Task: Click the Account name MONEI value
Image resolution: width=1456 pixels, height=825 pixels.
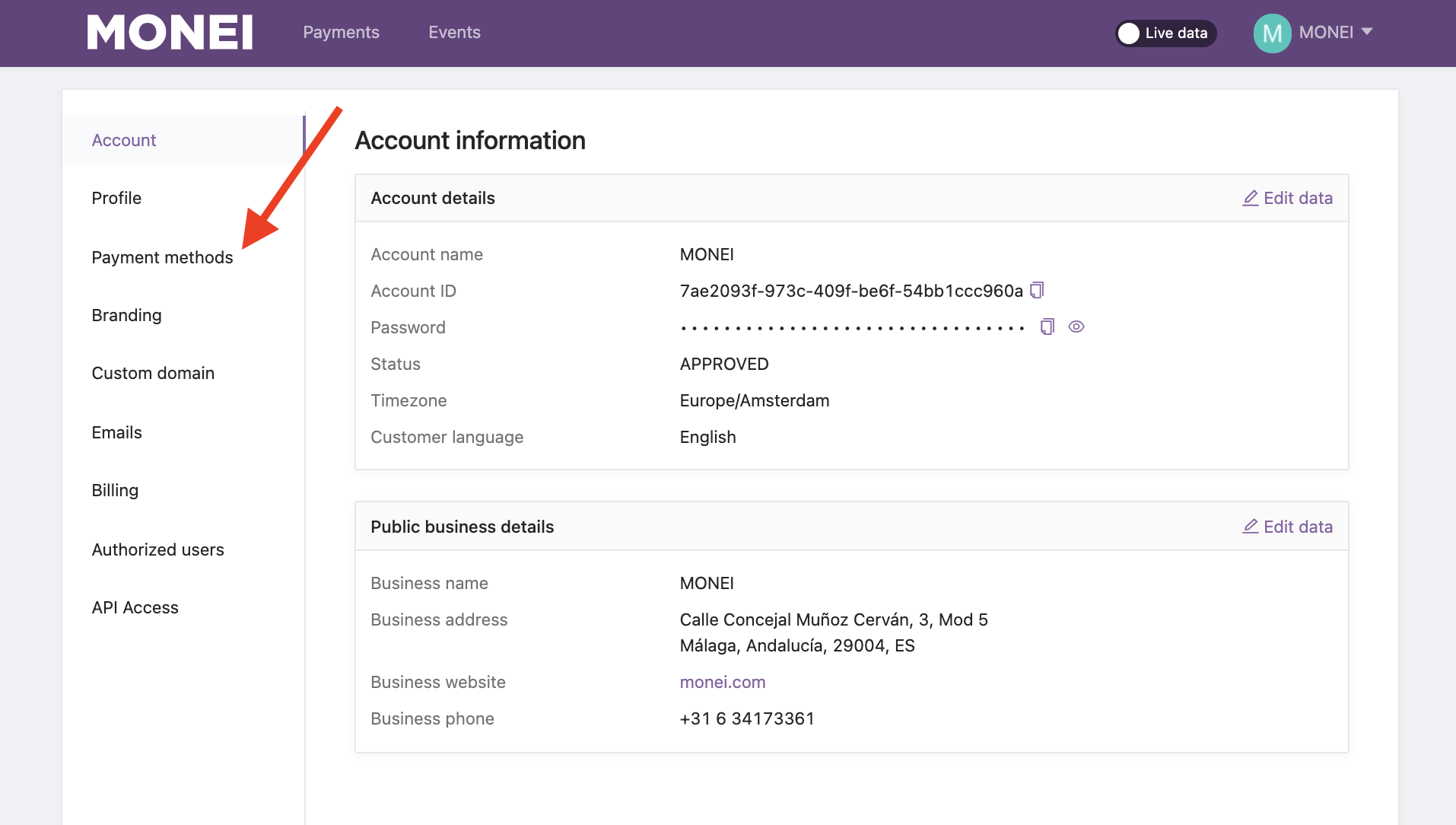Action: click(707, 254)
